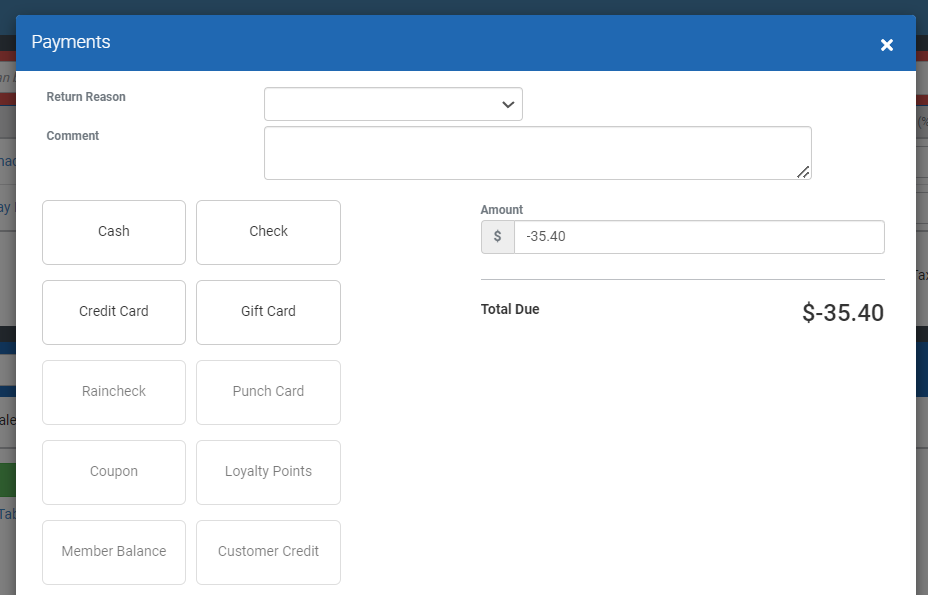Pay using Loyalty Points
This screenshot has width=928, height=595.
[268, 472]
